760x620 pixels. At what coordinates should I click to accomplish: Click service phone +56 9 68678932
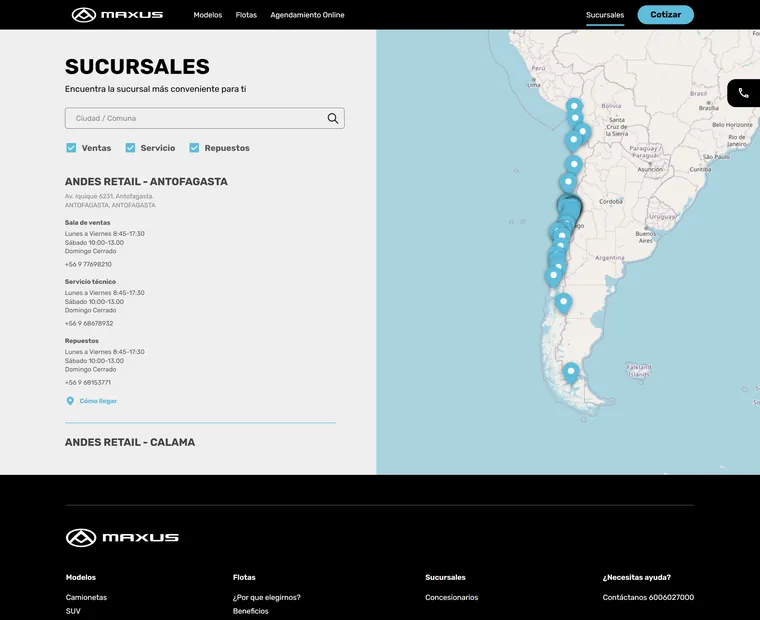click(89, 323)
